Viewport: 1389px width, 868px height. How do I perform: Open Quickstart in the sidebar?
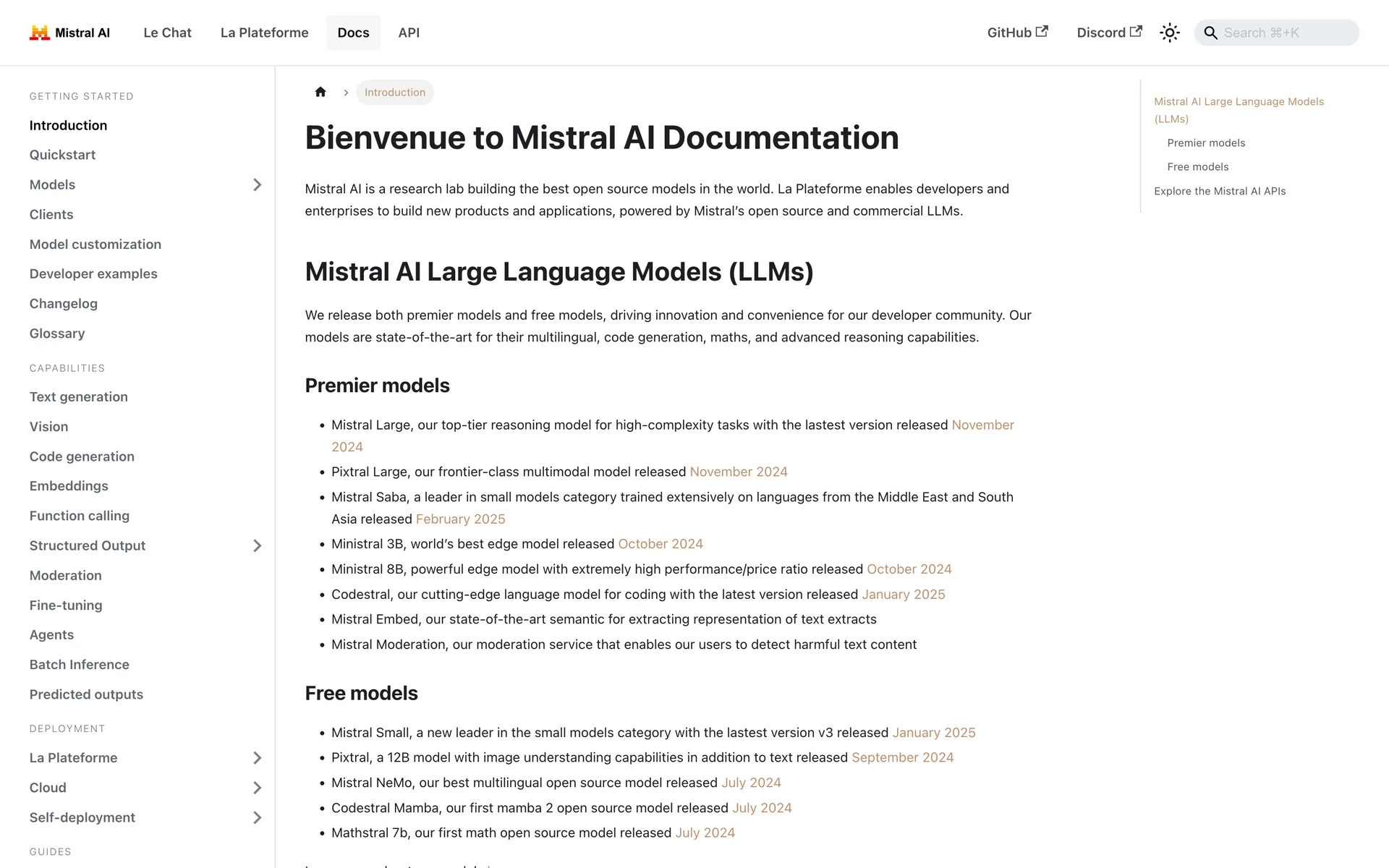[x=62, y=155]
